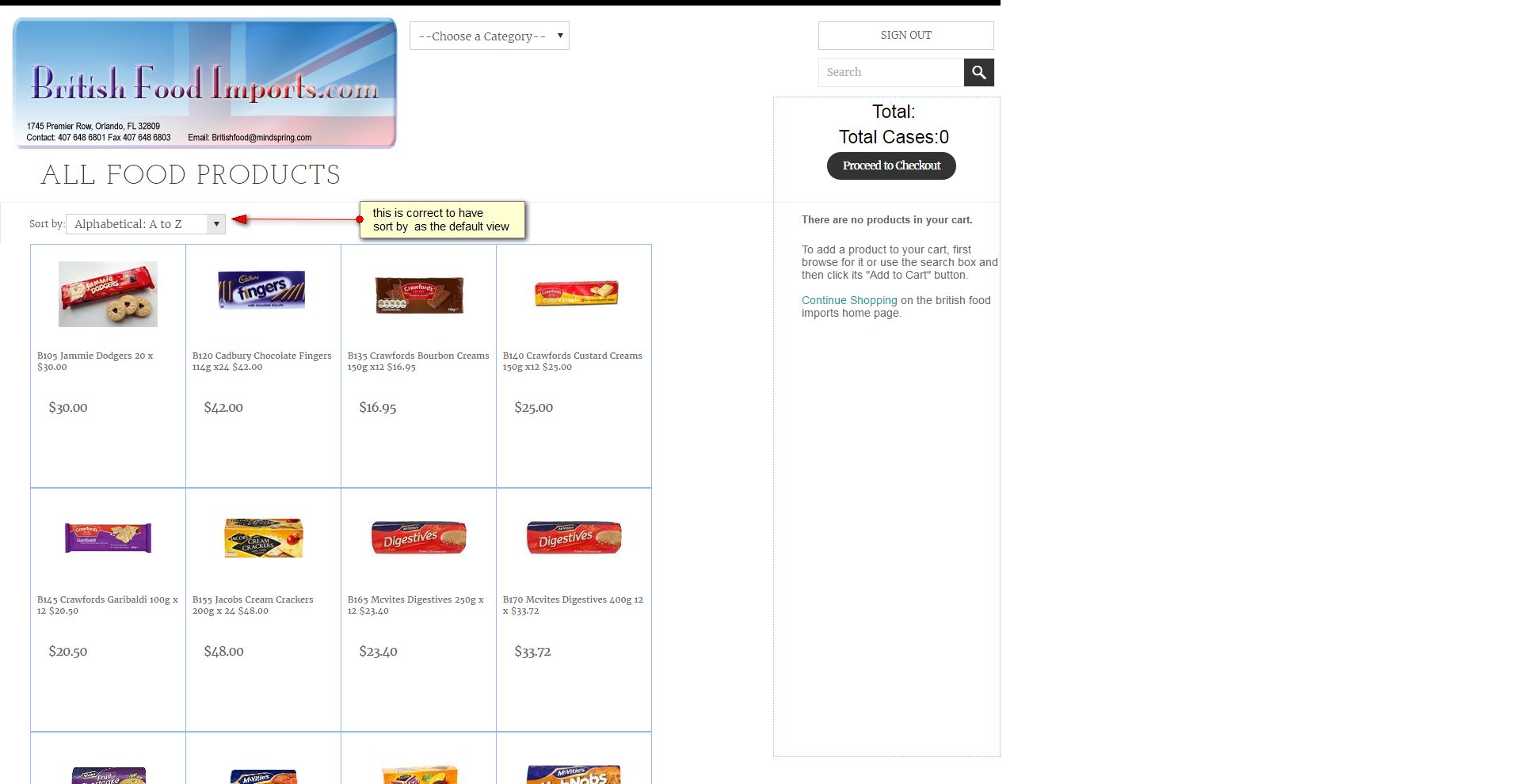
Task: Click the B145 Crawfords Garibaldi title
Action: tap(108, 605)
